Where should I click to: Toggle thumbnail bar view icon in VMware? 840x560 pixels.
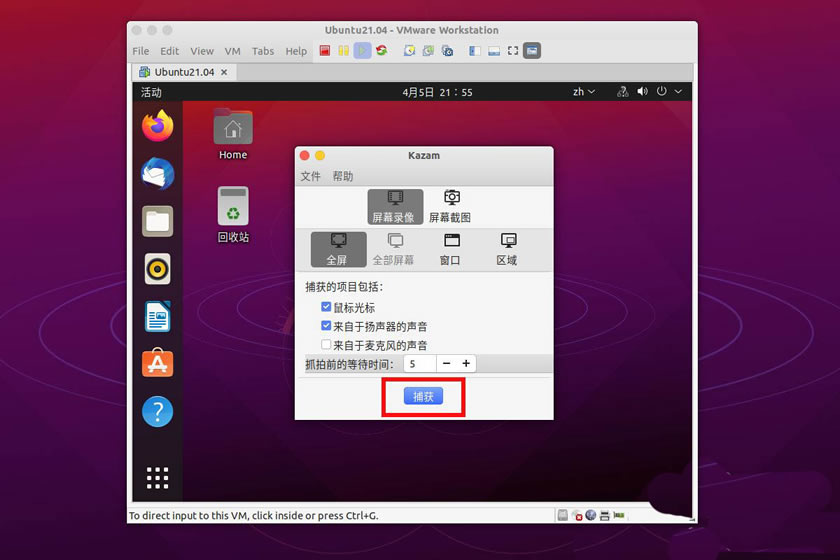coord(494,50)
